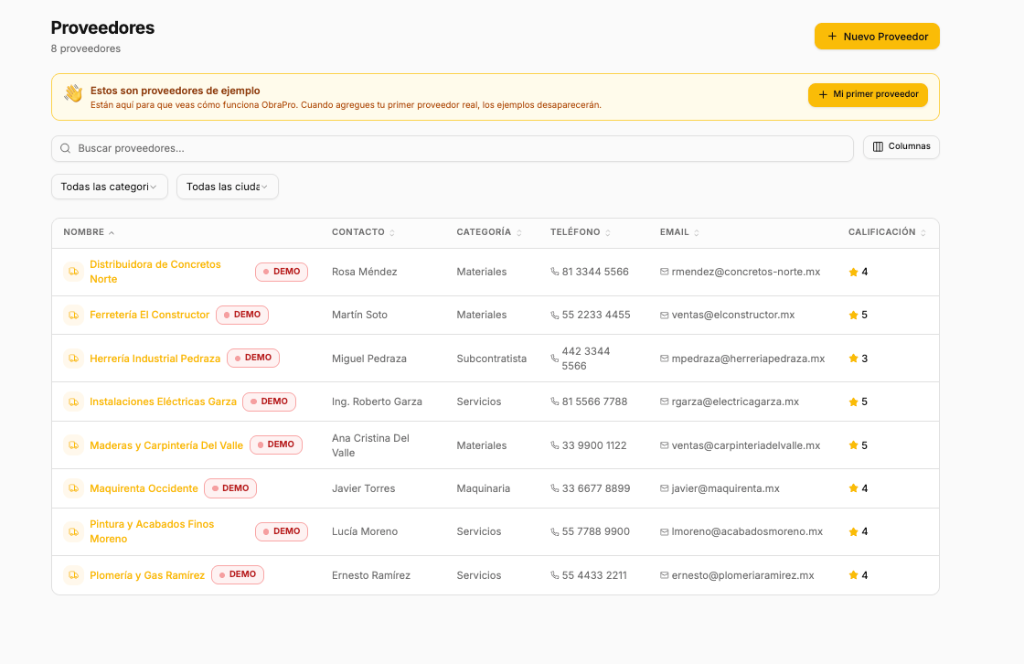This screenshot has width=1024, height=664.
Task: Click the waving hand icon in the banner
Action: [x=73, y=93]
